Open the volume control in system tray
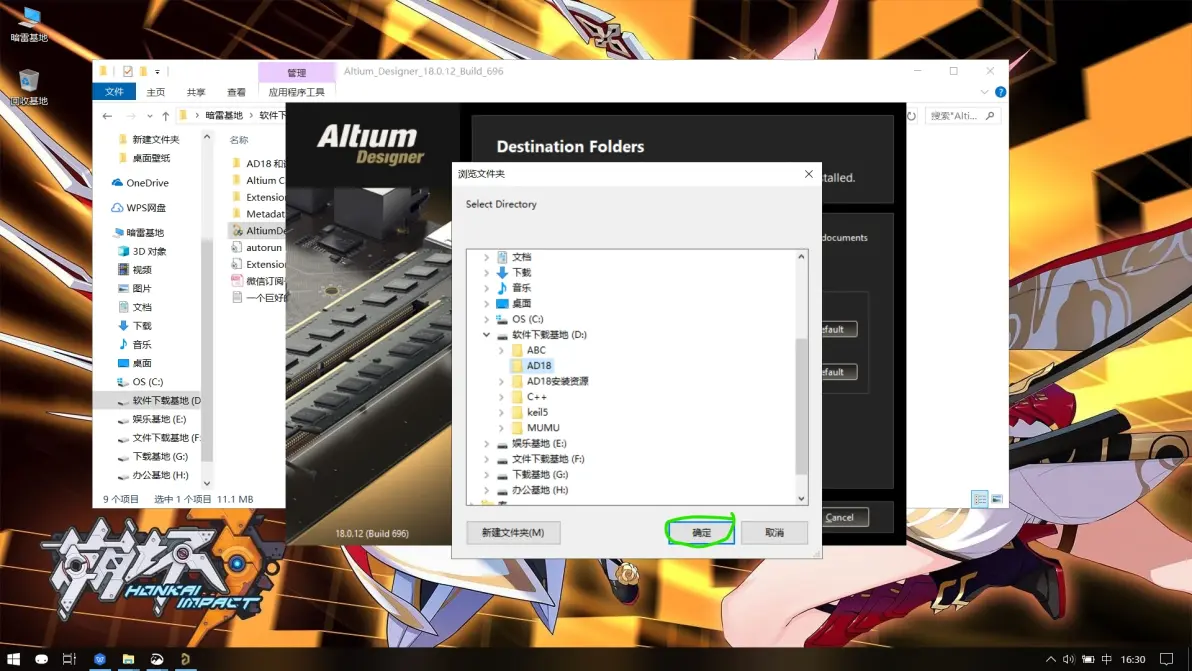The image size is (1192, 671). [x=1068, y=659]
